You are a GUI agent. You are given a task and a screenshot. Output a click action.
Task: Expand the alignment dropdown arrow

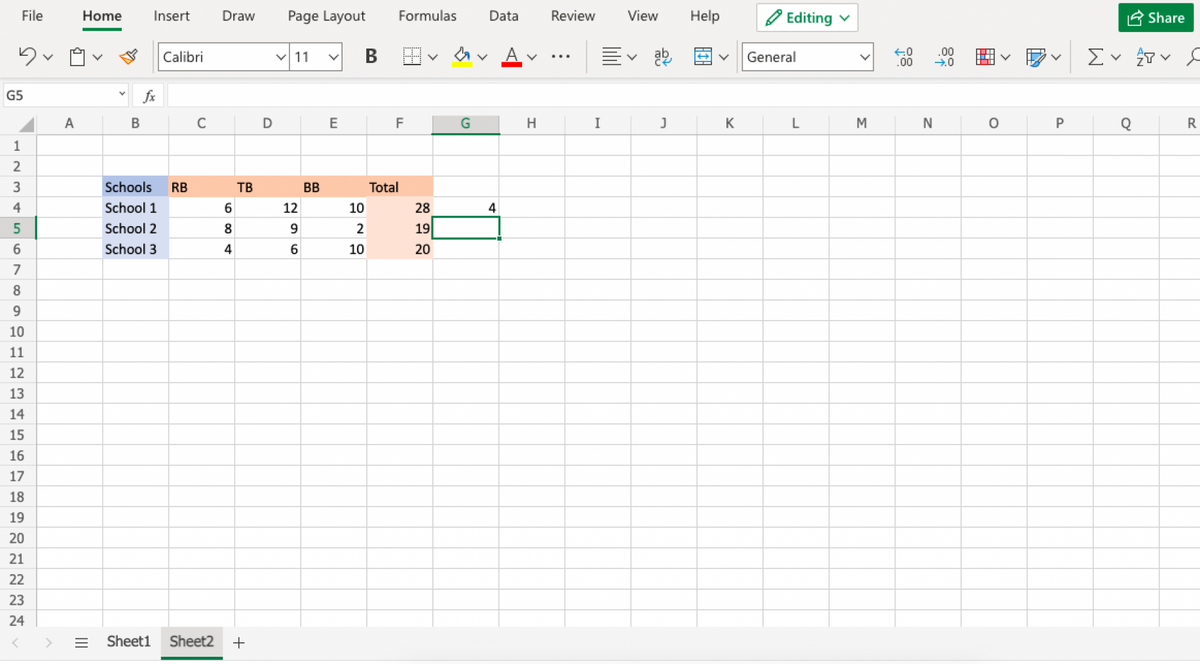pos(632,57)
